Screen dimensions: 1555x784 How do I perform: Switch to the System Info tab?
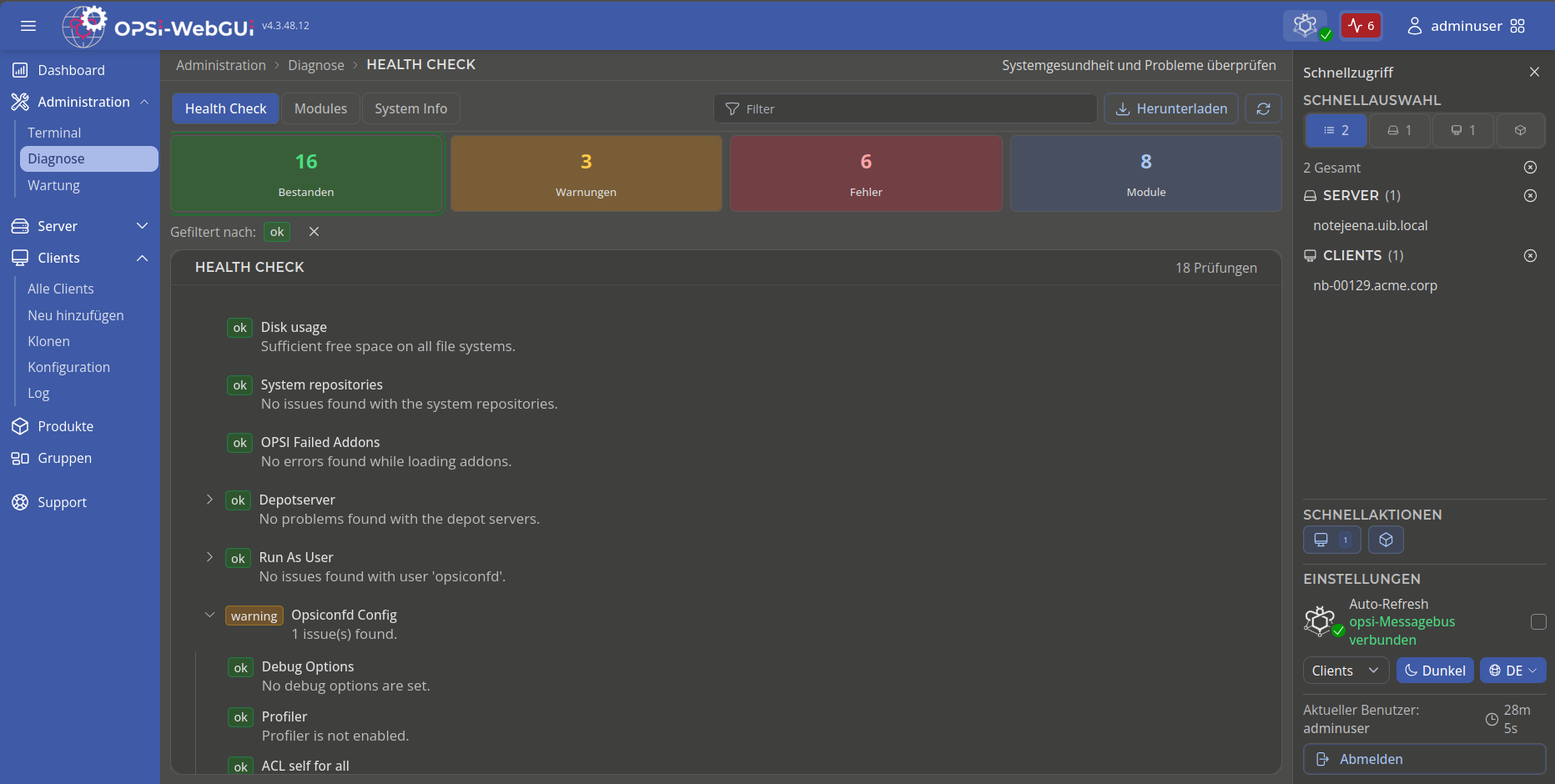[410, 108]
